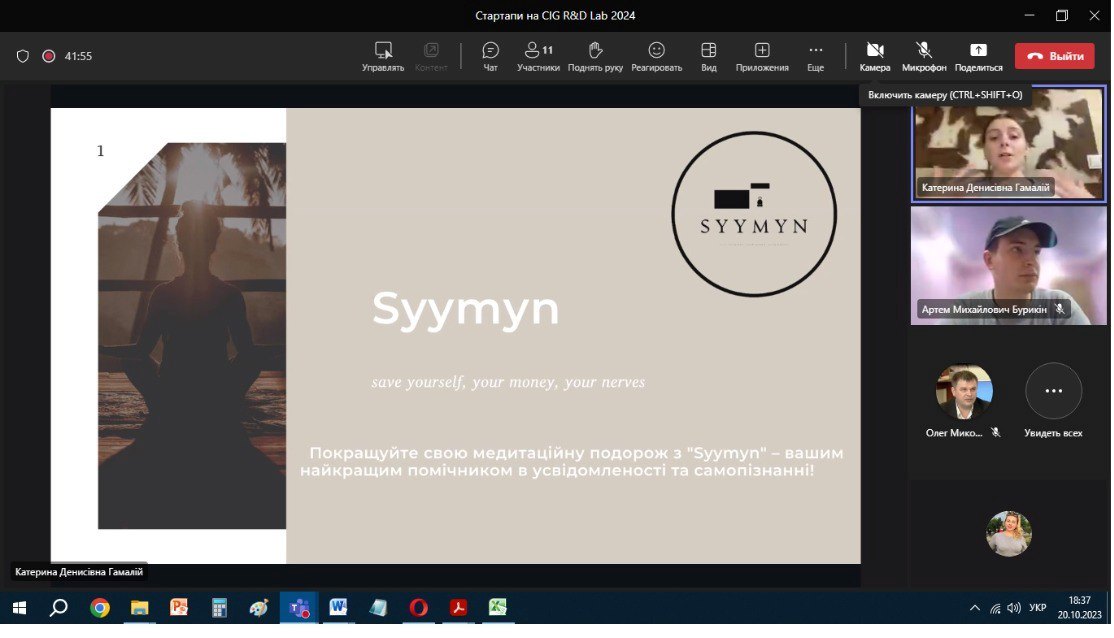Leave the meeting with Выйти button
Viewport: 1114px width, 638px height.
[1054, 56]
